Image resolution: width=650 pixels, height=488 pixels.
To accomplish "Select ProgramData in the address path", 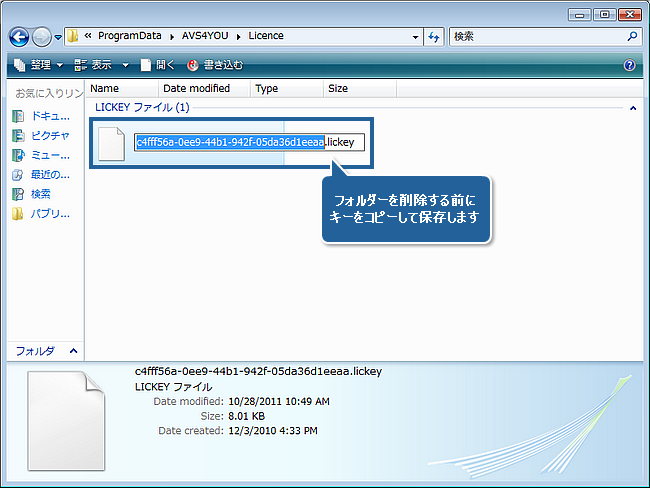I will point(129,36).
